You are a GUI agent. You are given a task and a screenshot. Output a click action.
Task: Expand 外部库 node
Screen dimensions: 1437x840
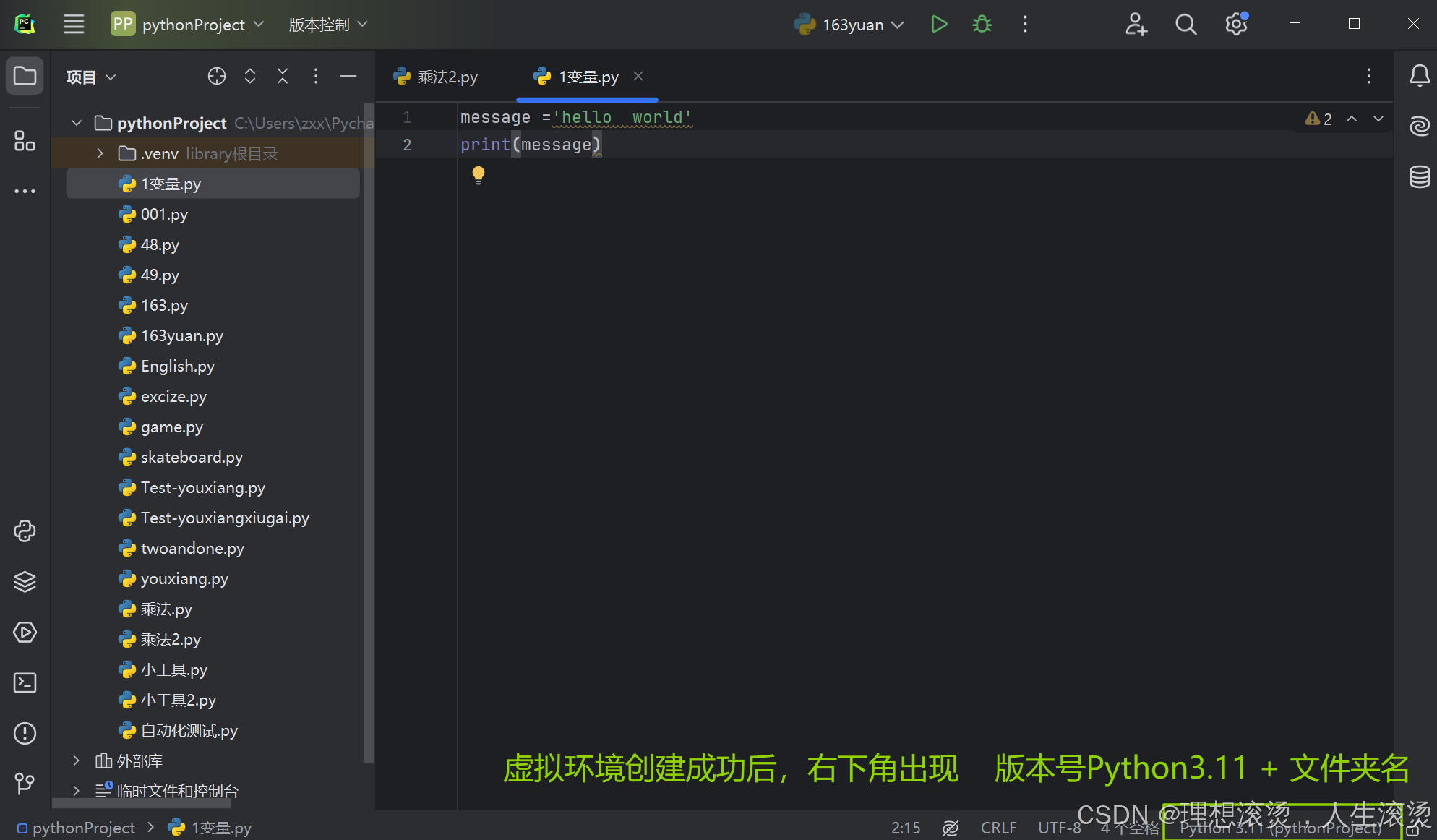76,760
